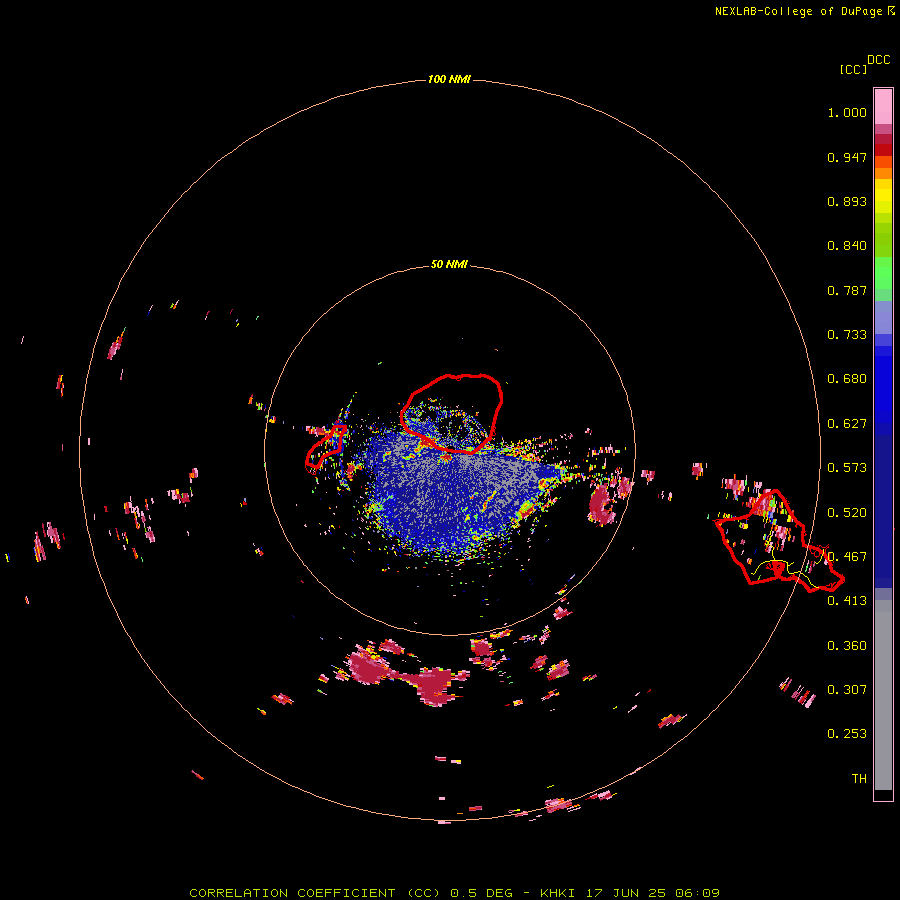Click the 0.947 color scale value
The width and height of the screenshot is (900, 900).
tap(847, 157)
